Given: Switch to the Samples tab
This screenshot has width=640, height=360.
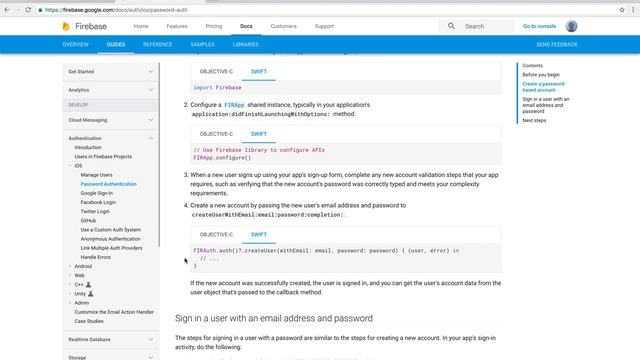Looking at the screenshot, I should tap(202, 44).
